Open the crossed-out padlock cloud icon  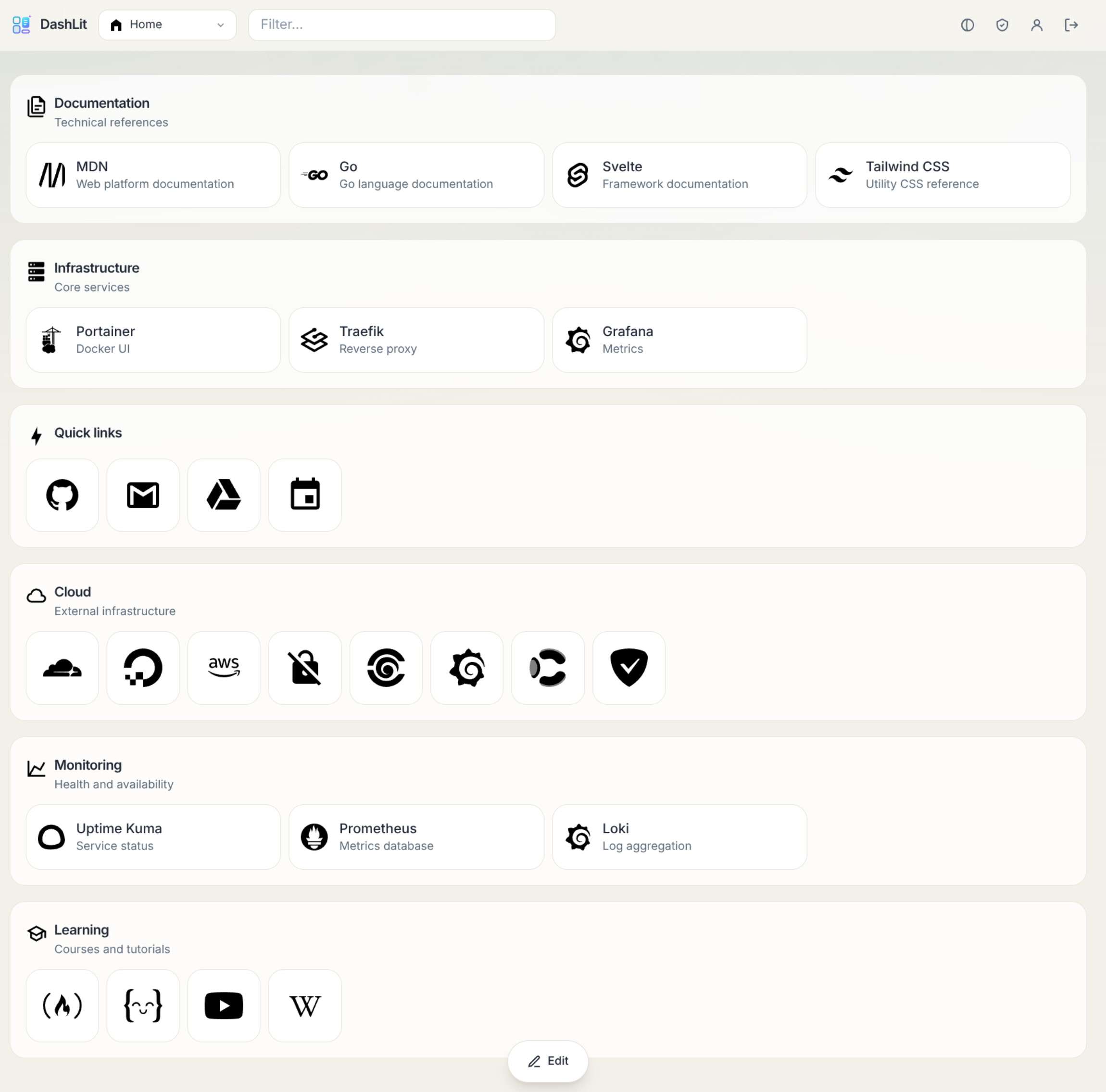pos(305,668)
